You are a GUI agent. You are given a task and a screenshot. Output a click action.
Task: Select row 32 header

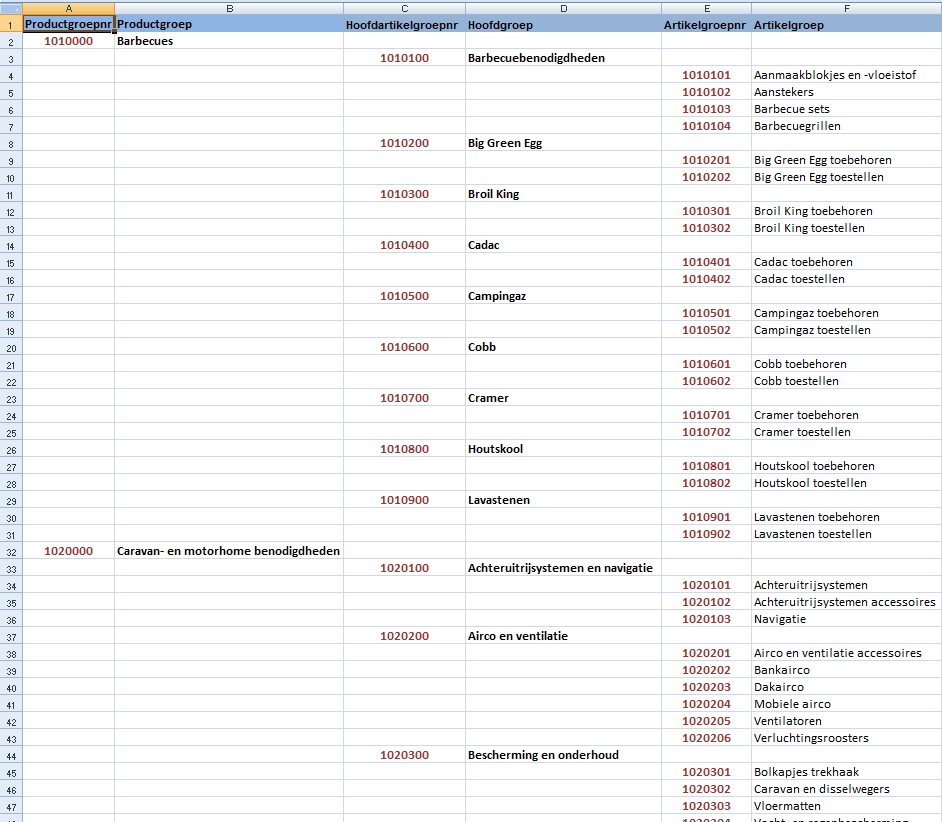(11, 551)
